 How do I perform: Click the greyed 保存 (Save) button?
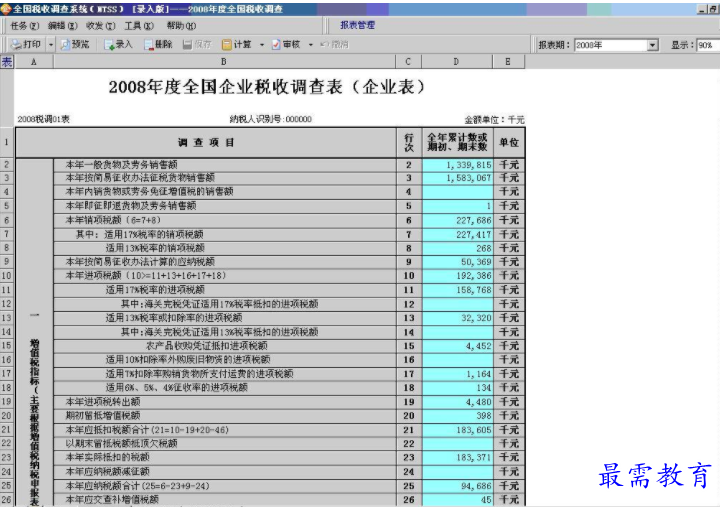(x=197, y=45)
